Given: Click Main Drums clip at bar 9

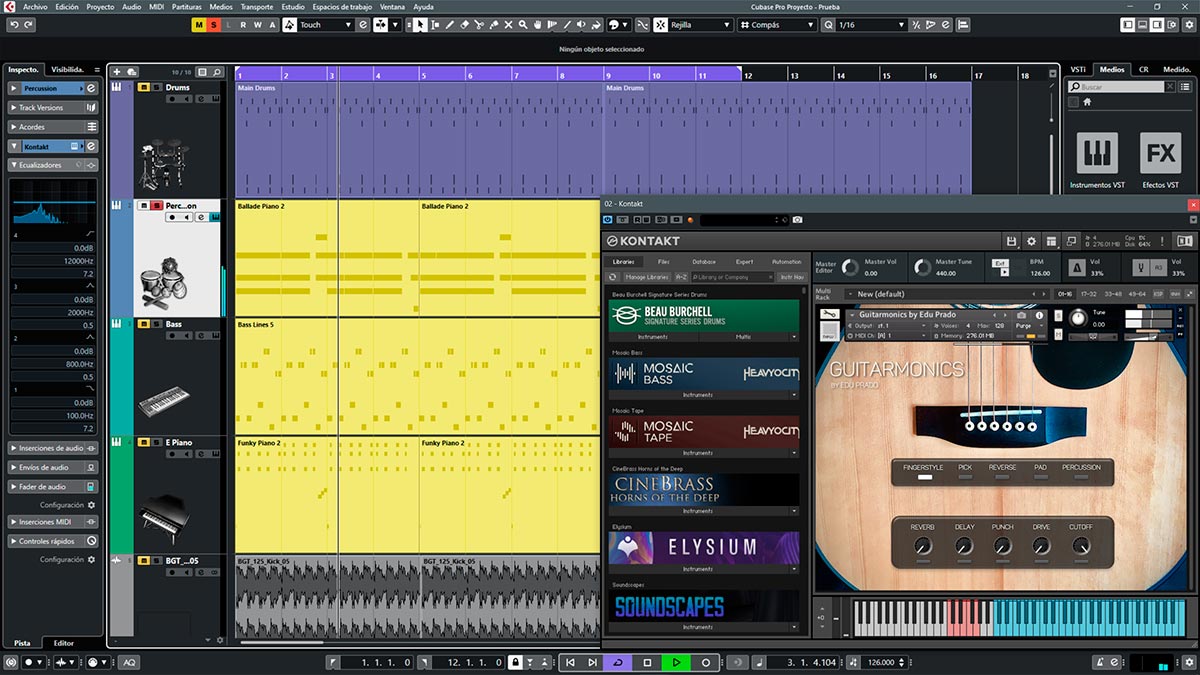Looking at the screenshot, I should coord(787,138).
